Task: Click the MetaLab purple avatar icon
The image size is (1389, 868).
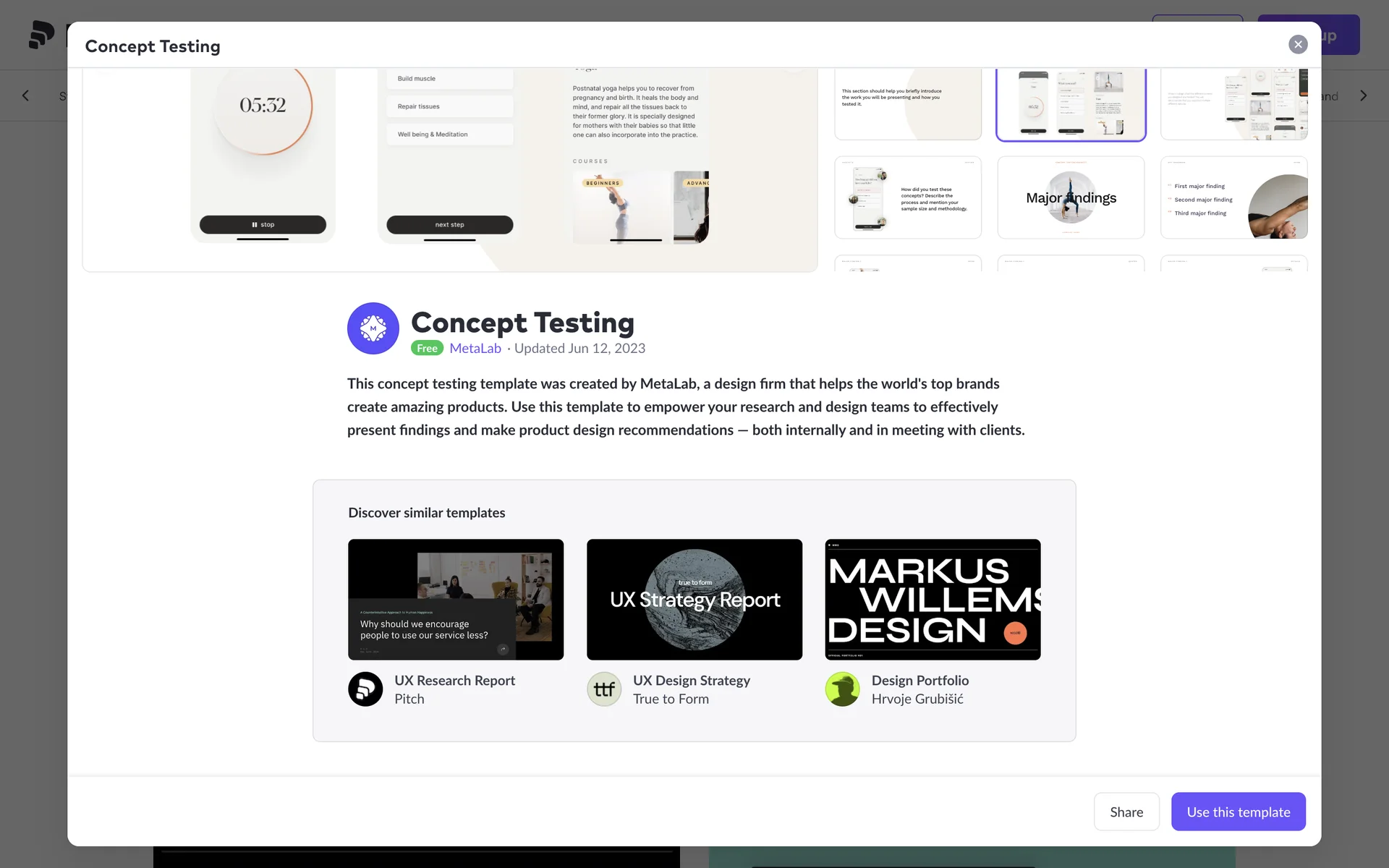Action: [373, 328]
